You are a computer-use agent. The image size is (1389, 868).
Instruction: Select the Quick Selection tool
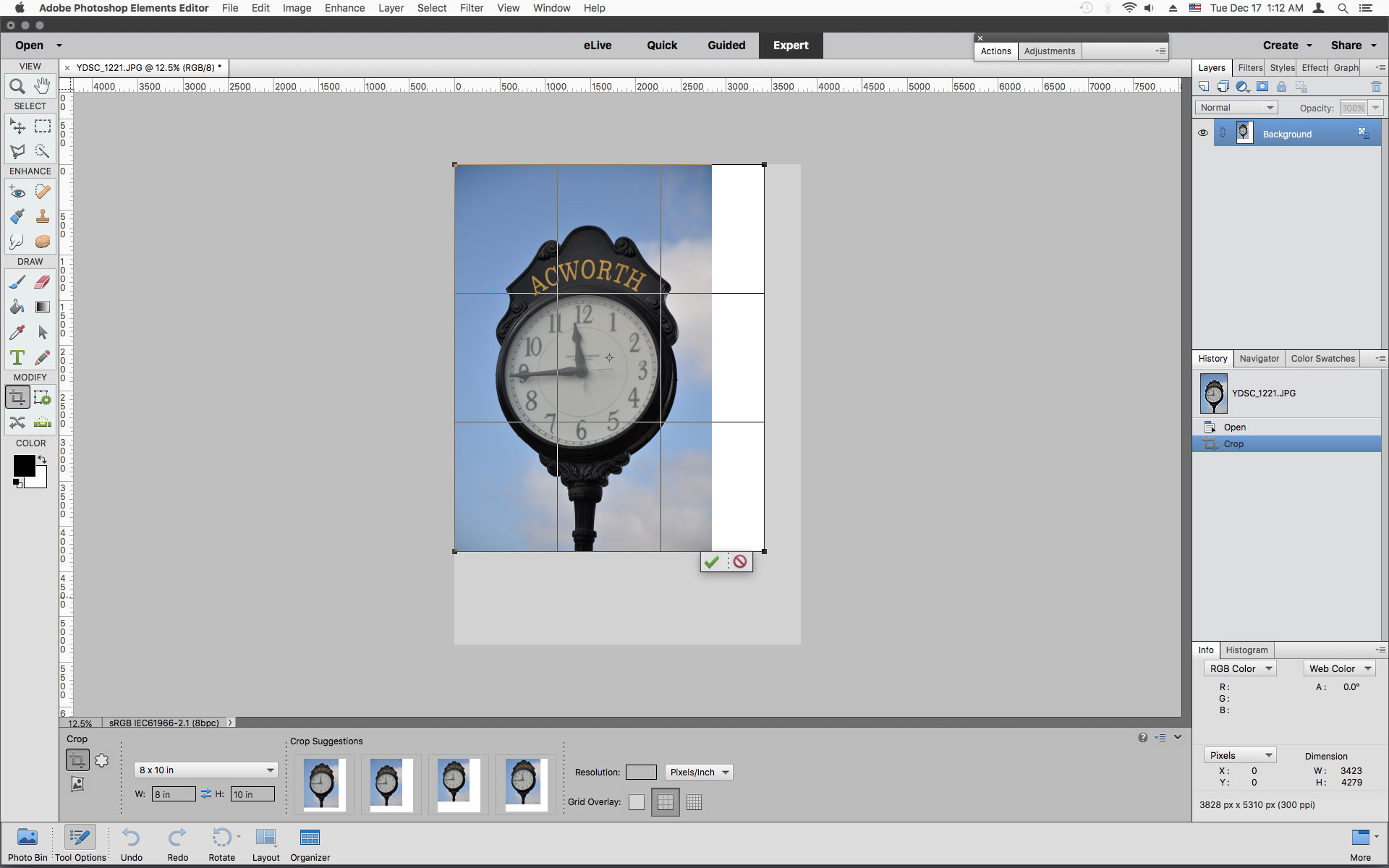(42, 151)
